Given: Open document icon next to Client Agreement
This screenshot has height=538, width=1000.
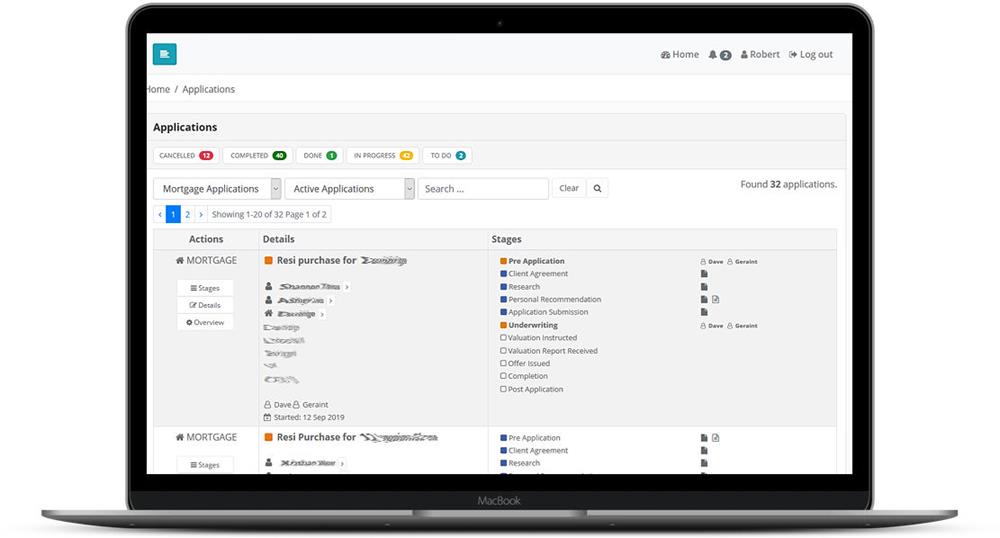Looking at the screenshot, I should point(704,274).
